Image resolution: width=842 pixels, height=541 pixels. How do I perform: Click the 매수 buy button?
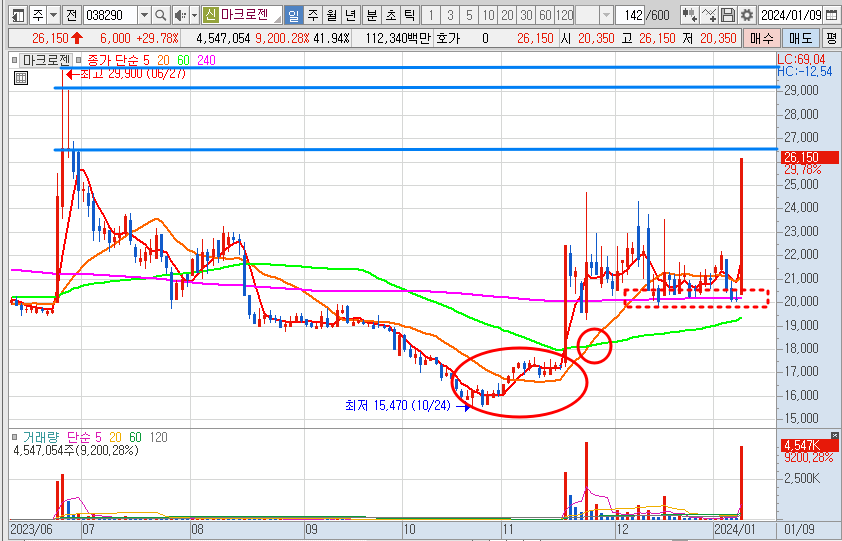pyautogui.click(x=761, y=39)
